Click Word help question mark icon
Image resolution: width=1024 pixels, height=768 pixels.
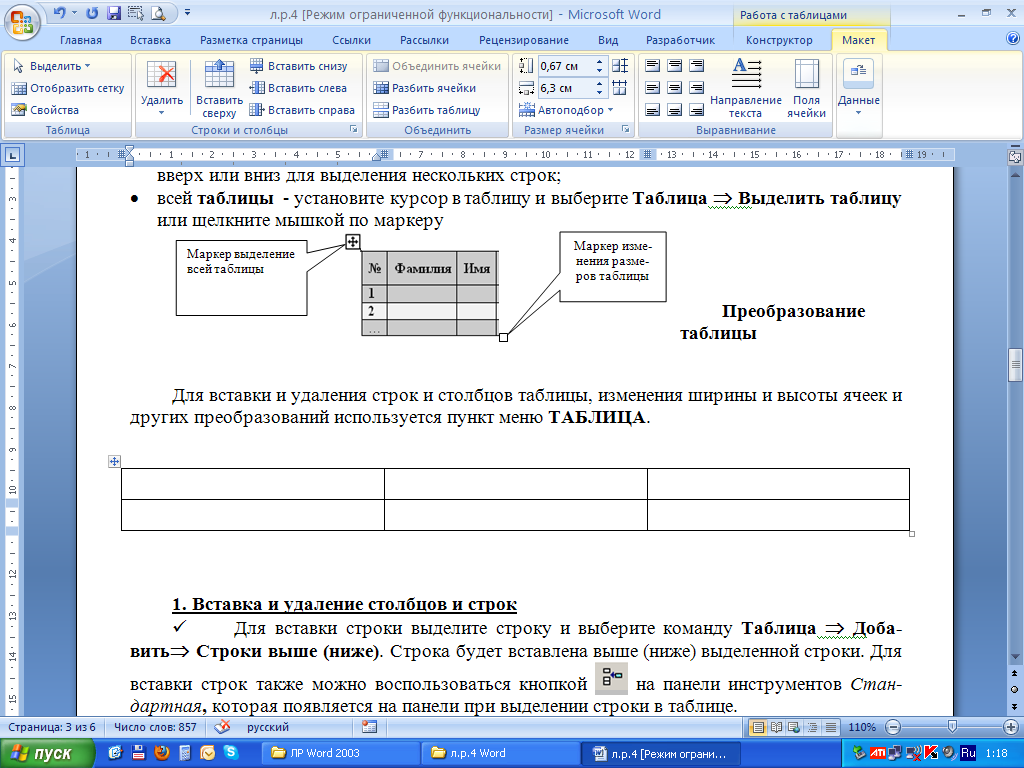click(x=1012, y=39)
